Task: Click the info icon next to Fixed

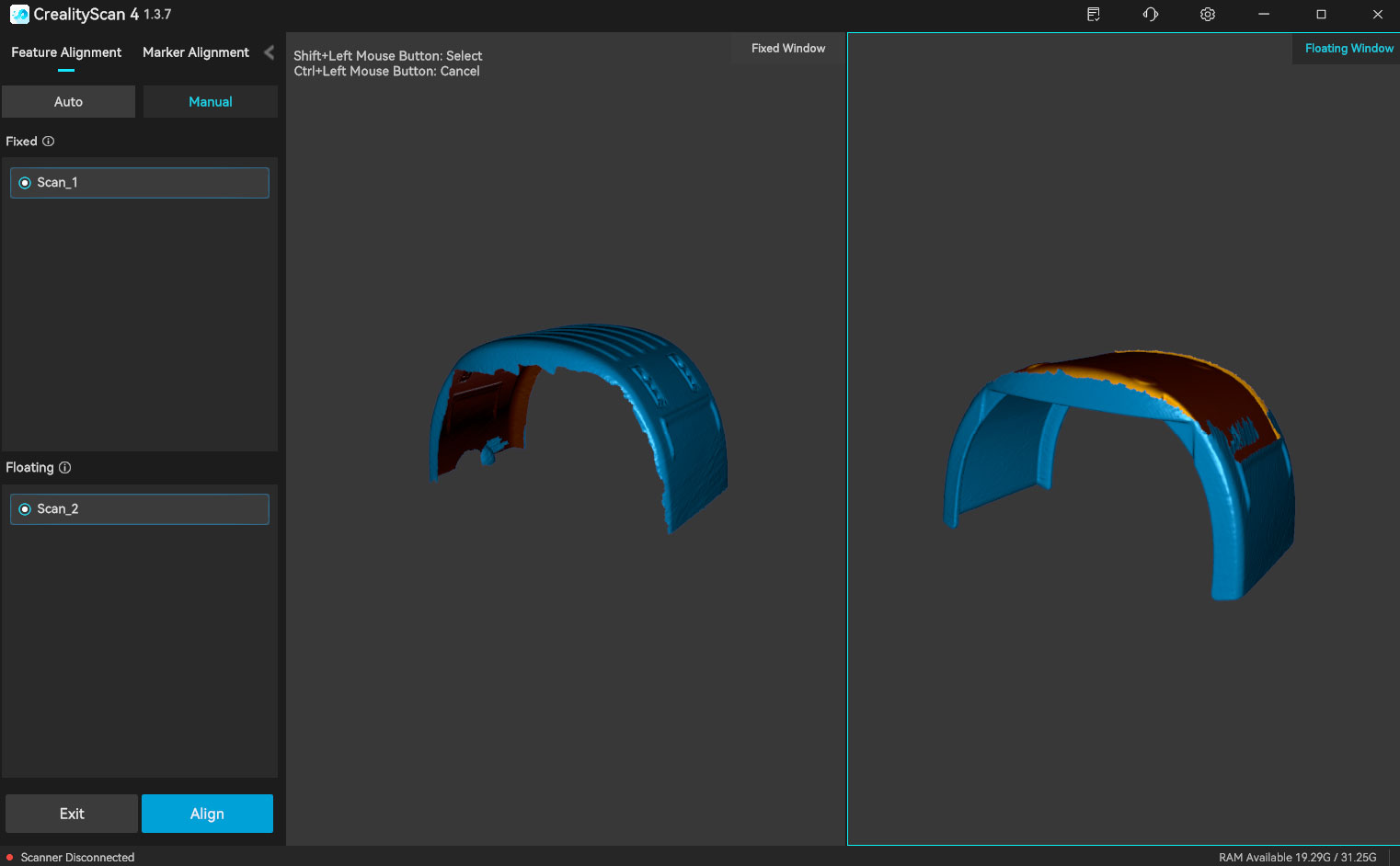Action: pos(49,142)
